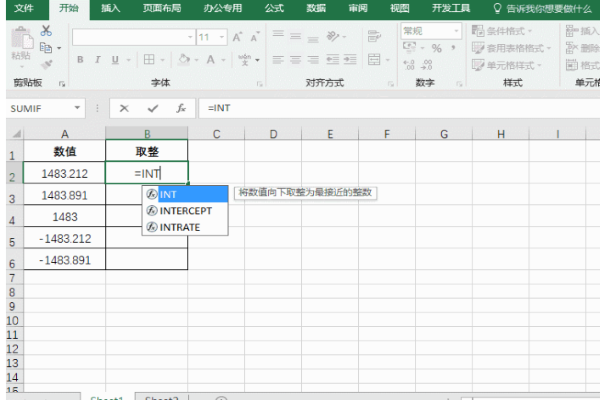Click the Cut scissors icon
The height and width of the screenshot is (400, 600).
click(46, 31)
